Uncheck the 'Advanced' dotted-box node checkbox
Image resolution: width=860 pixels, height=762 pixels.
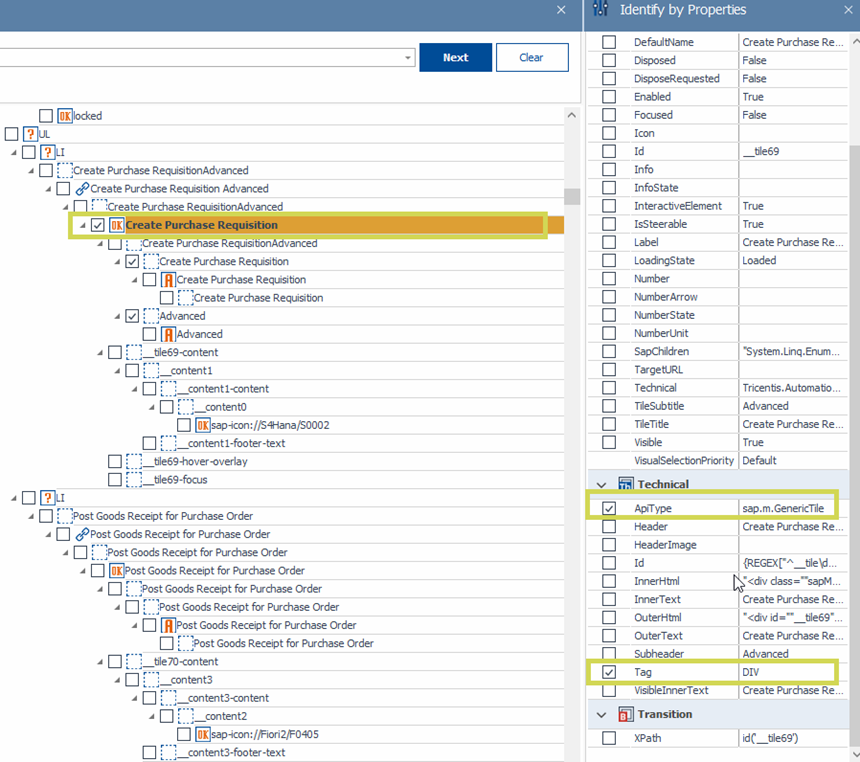132,316
